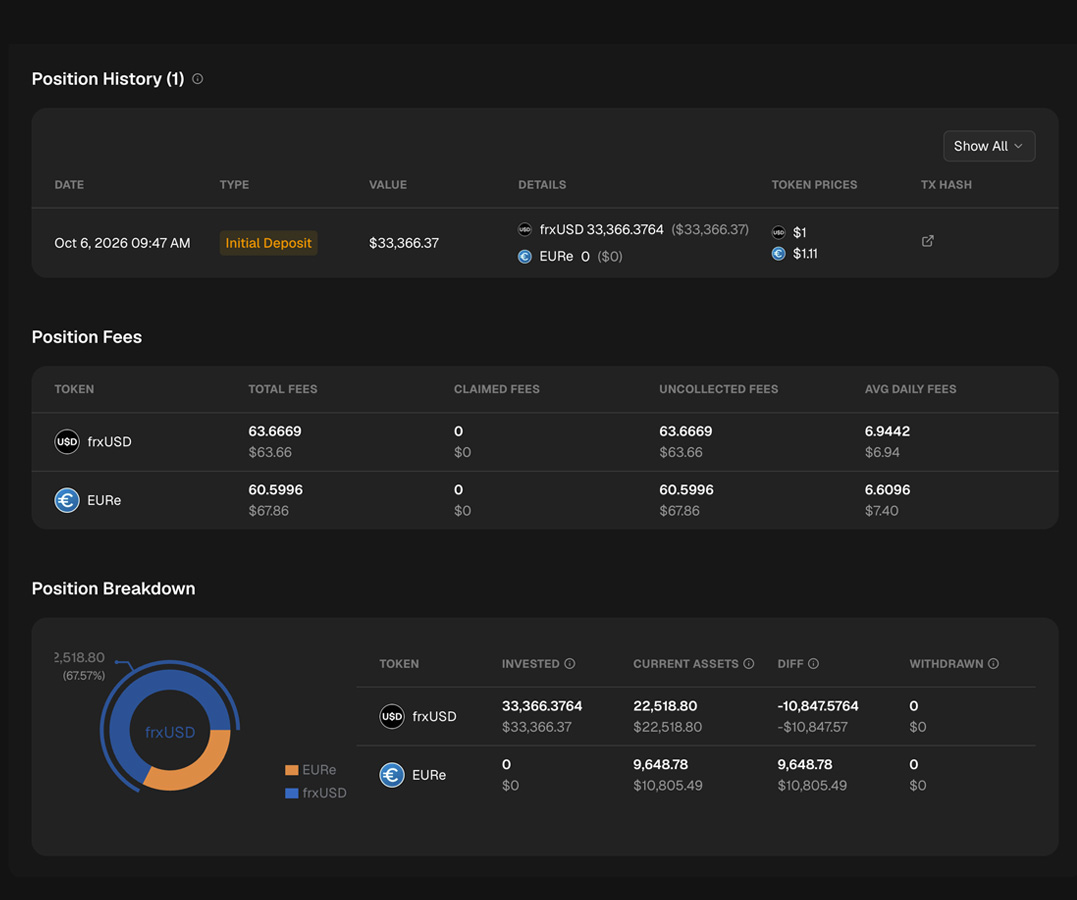The image size is (1077, 900).
Task: Click frxUSD 33,366.3764 detail text
Action: (x=602, y=229)
